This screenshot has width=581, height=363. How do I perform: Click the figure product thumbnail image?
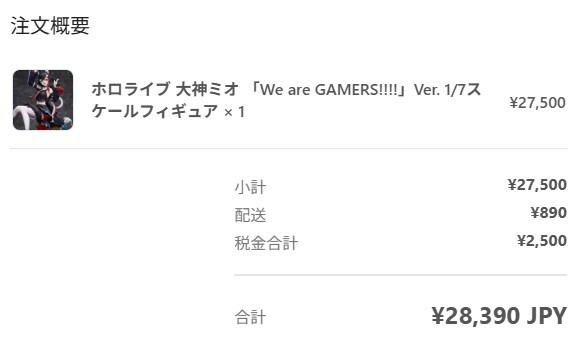[x=43, y=100]
